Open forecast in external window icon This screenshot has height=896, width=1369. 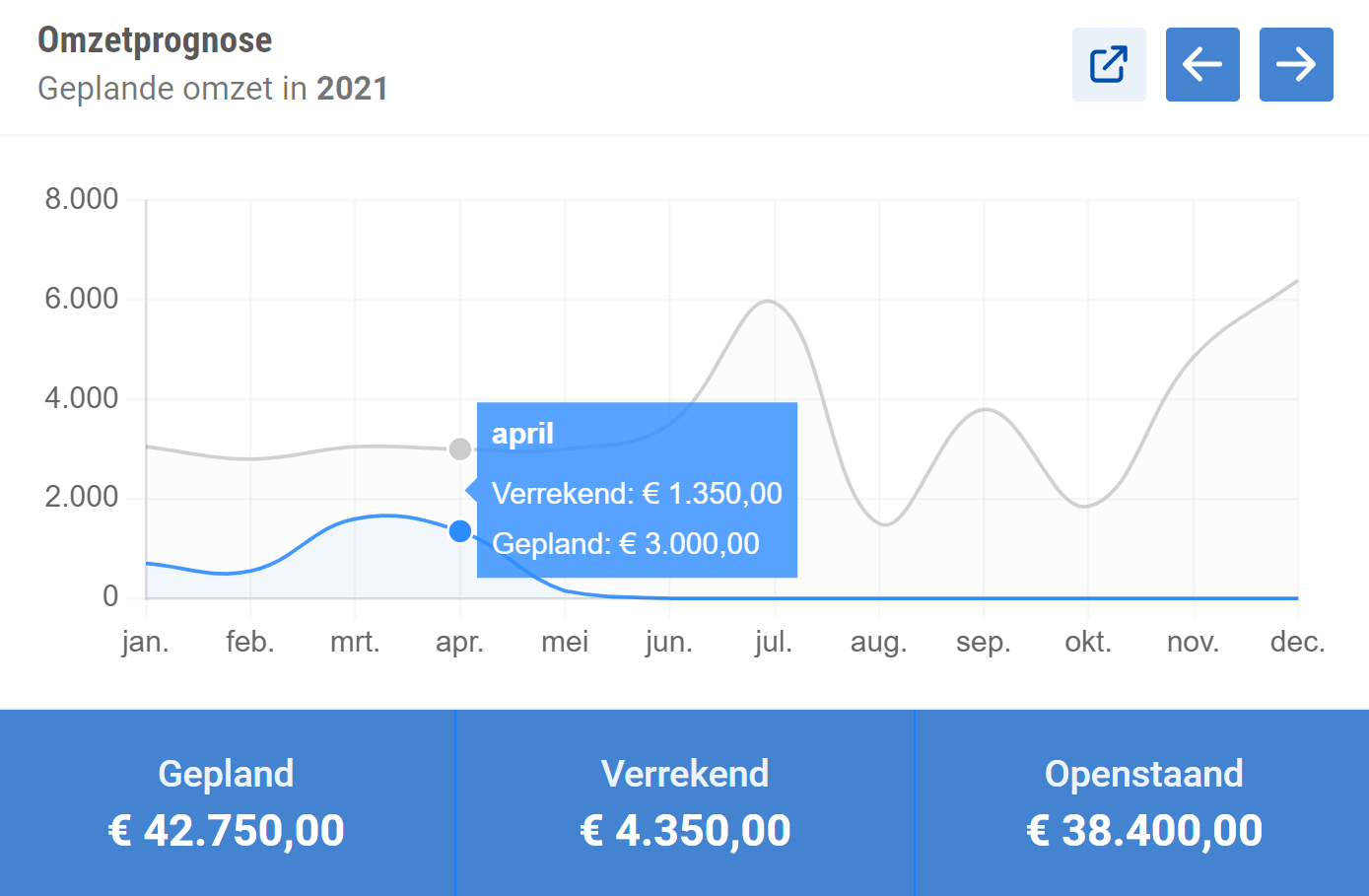click(1109, 65)
